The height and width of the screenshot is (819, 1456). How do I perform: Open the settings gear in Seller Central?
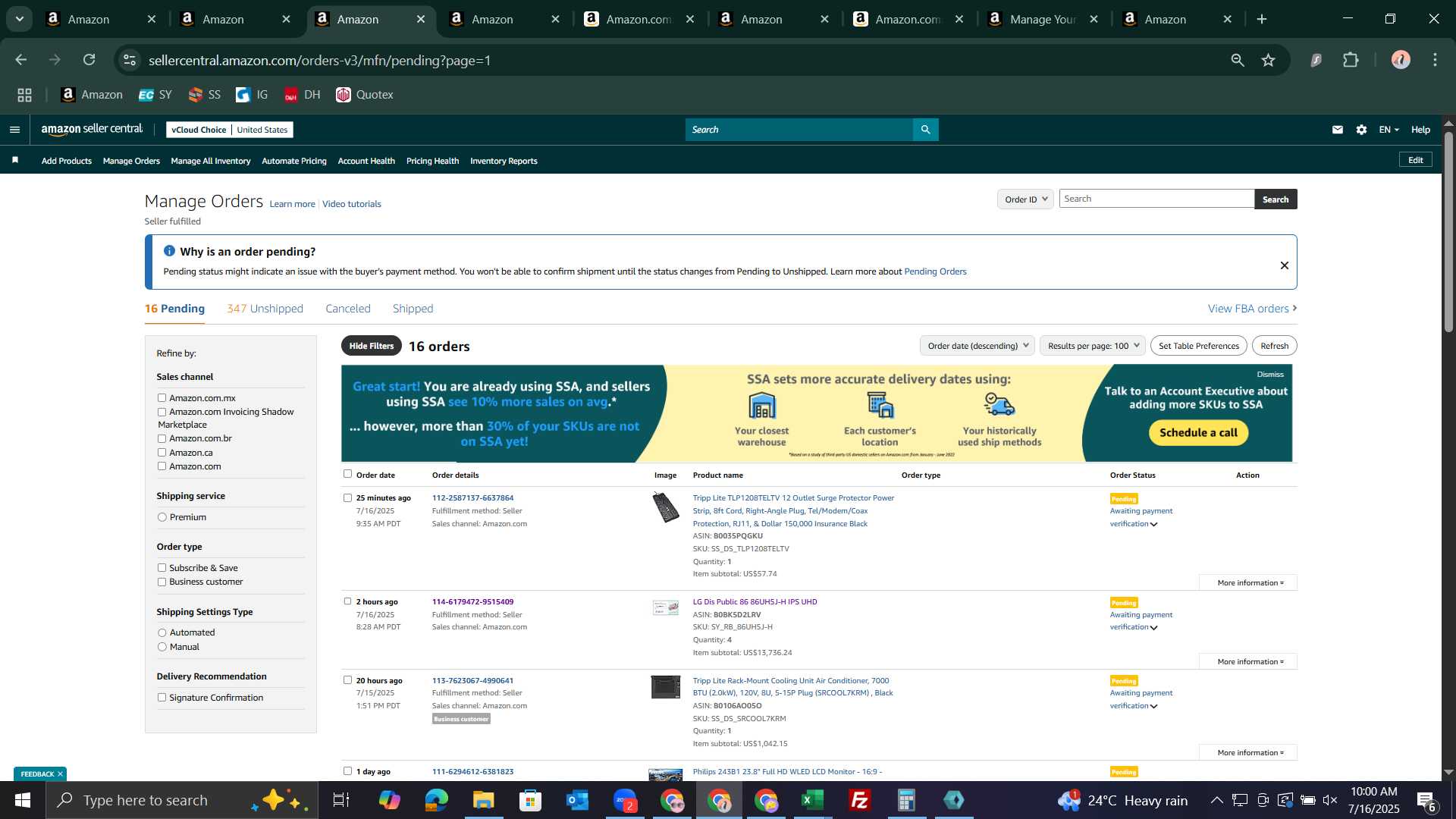tap(1362, 130)
